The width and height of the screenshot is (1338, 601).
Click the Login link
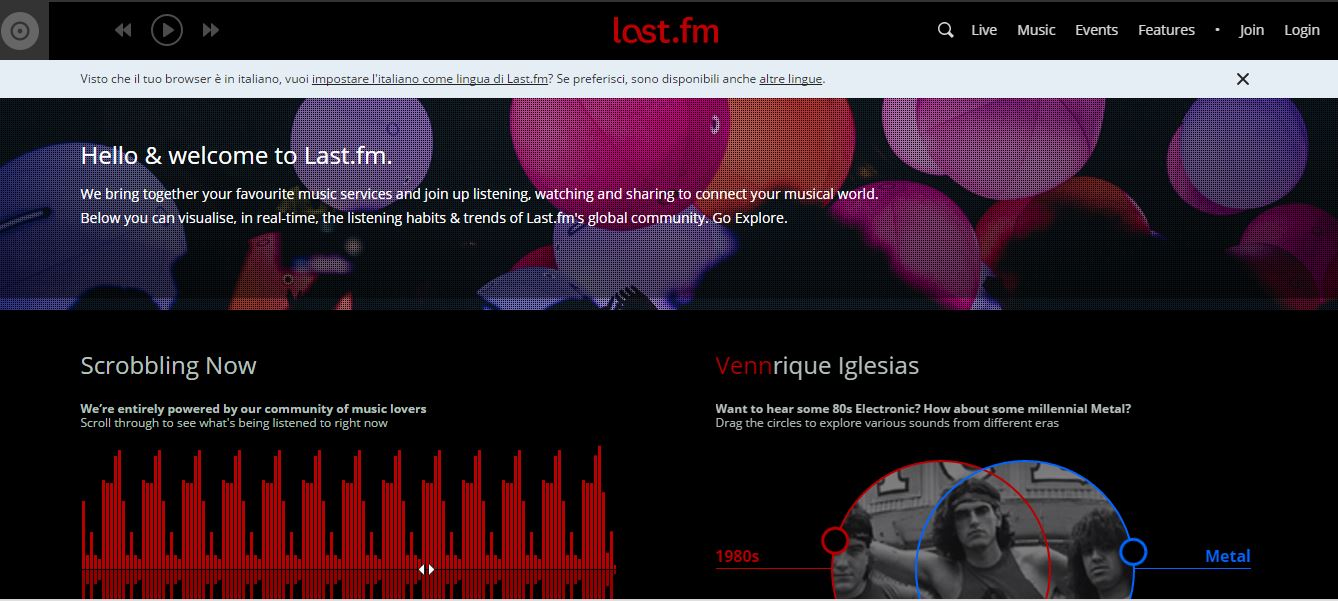pyautogui.click(x=1301, y=30)
